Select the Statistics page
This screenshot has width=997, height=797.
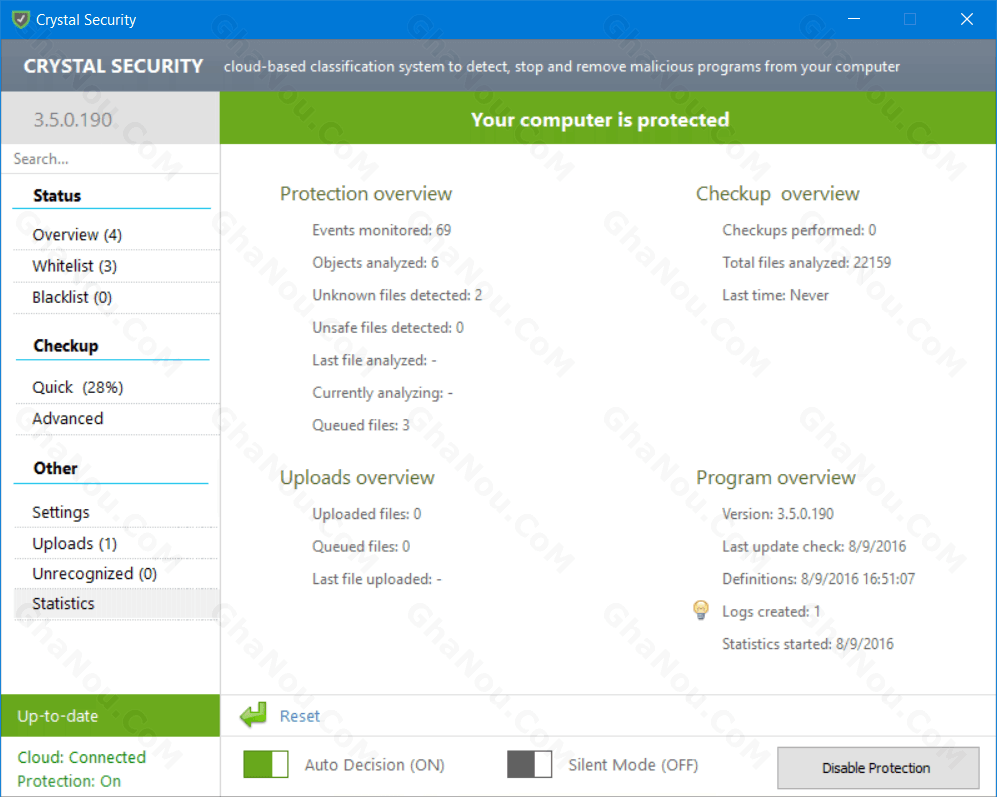coord(116,604)
